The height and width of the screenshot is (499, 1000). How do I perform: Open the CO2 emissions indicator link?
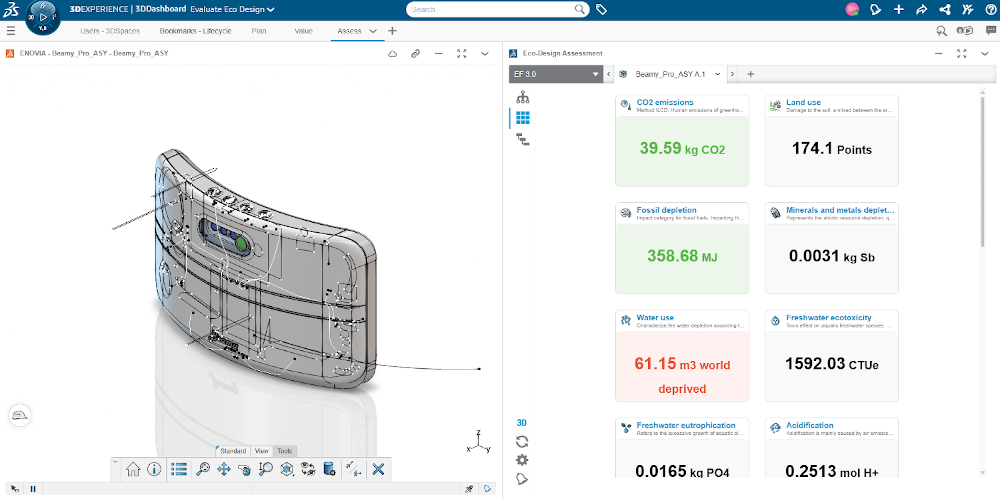click(x=664, y=102)
